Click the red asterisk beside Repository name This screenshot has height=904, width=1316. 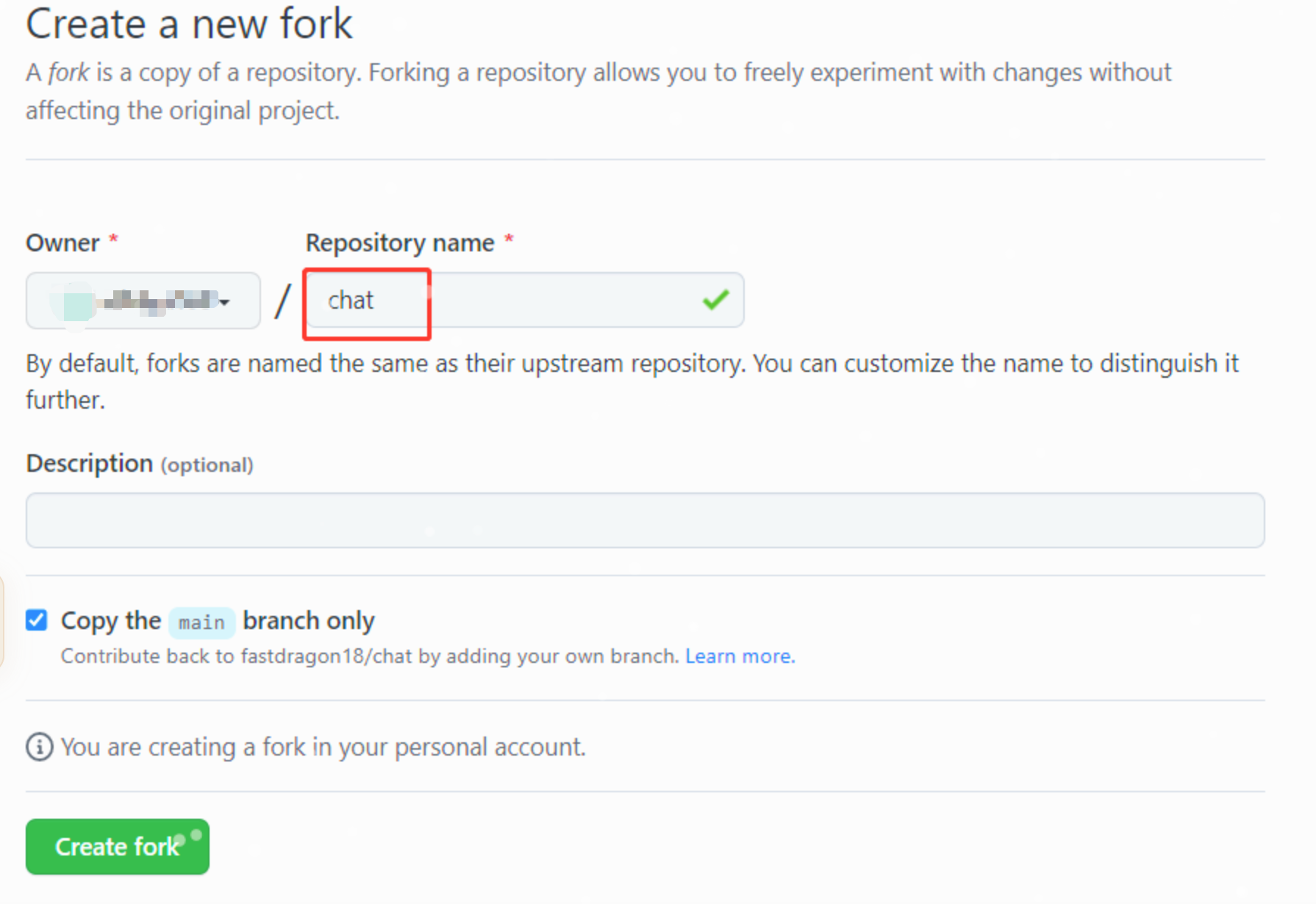tap(509, 239)
